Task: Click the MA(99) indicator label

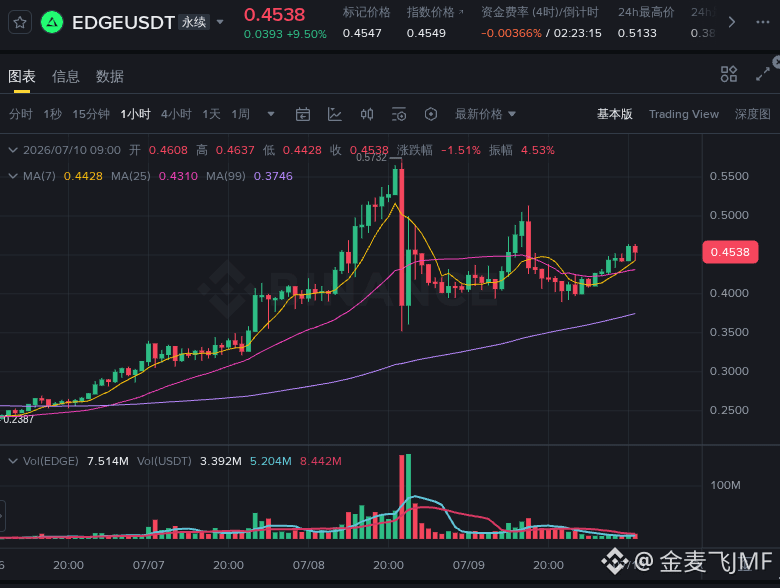Action: 226,176
